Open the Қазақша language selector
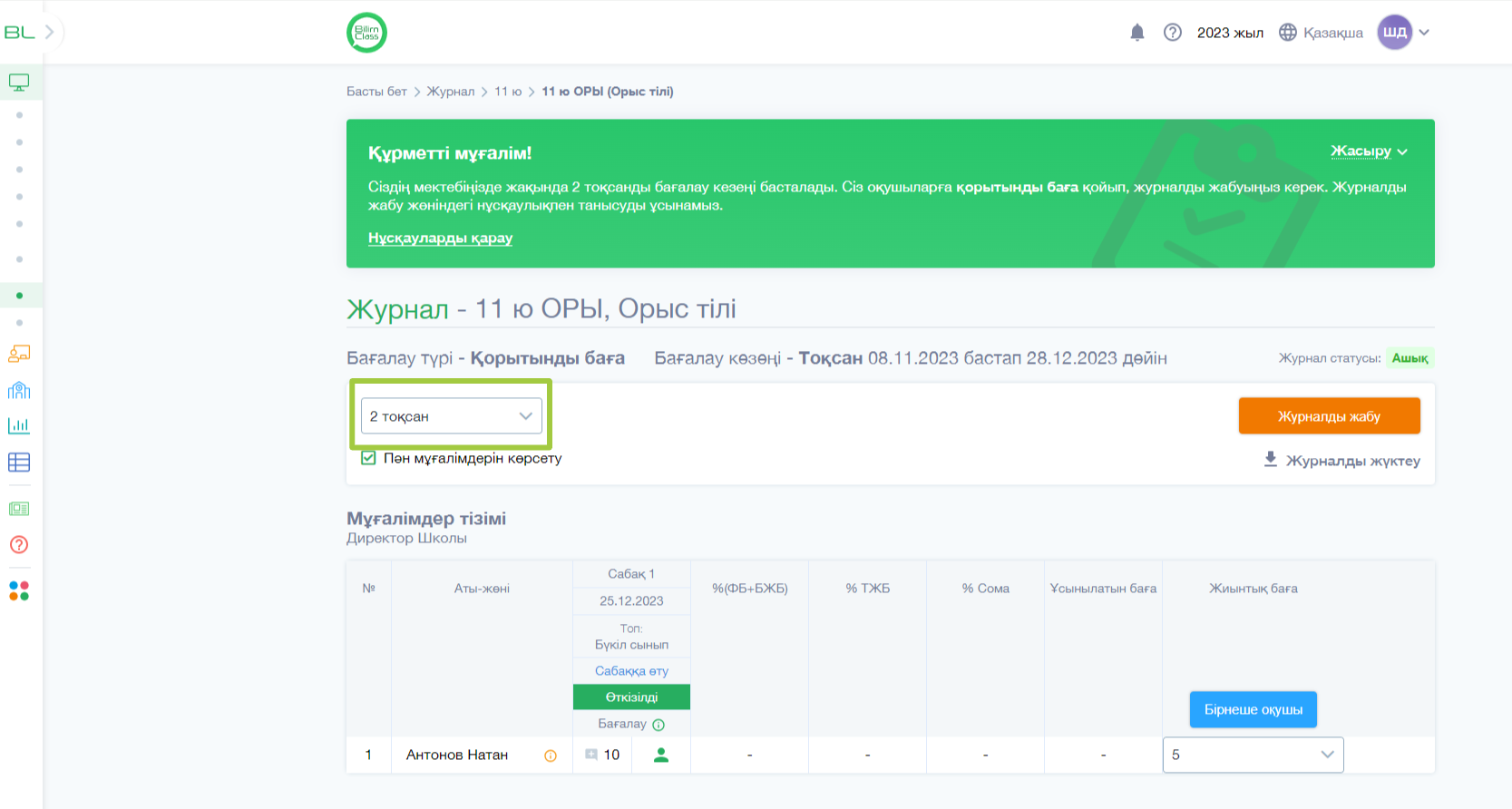1512x809 pixels. pos(1322,33)
